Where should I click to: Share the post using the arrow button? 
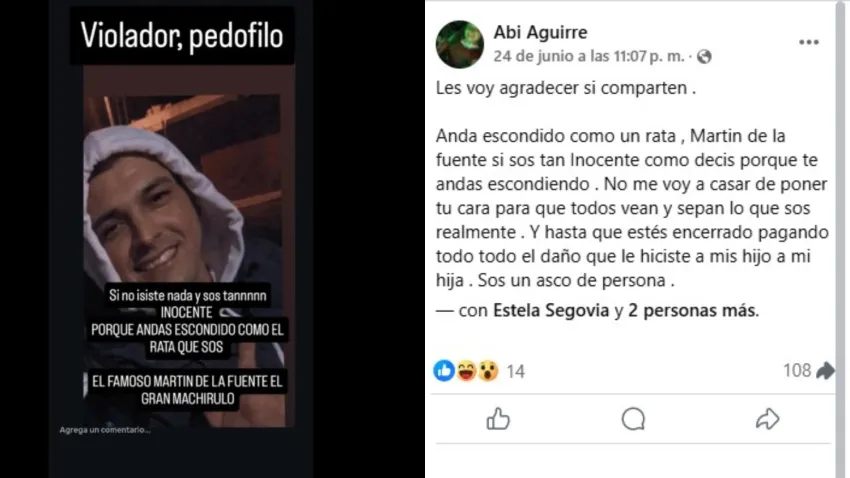[x=768, y=419]
